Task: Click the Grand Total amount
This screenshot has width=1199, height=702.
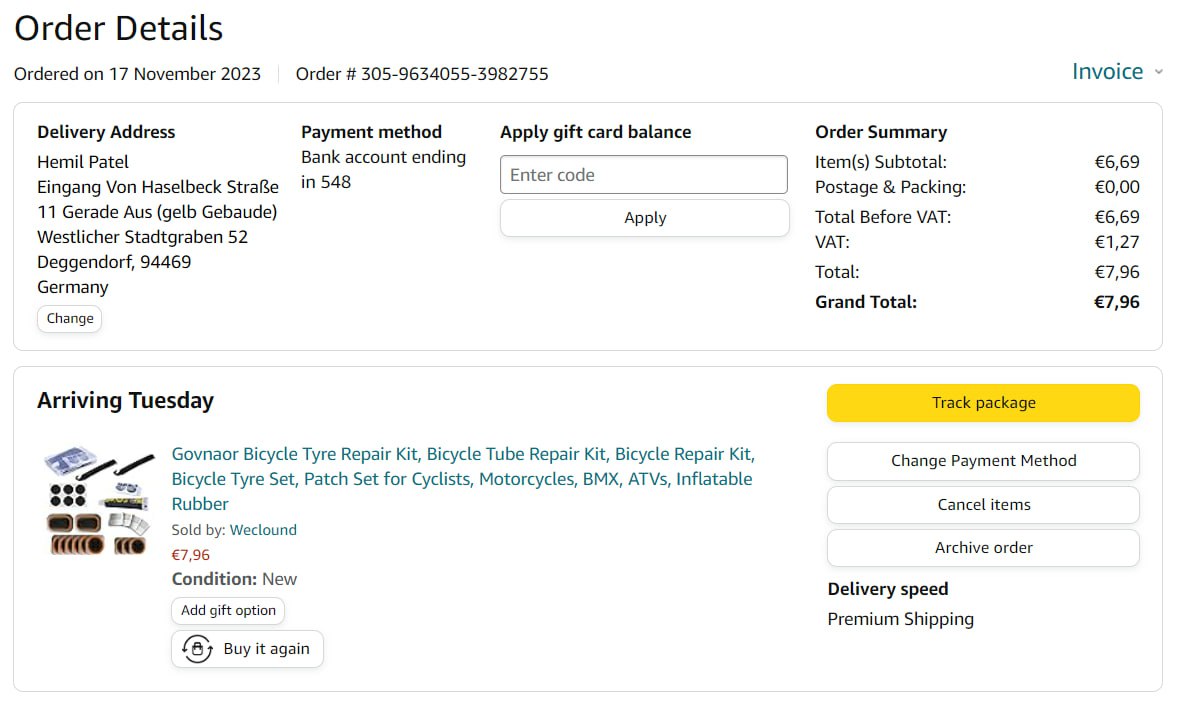Action: pos(1116,302)
